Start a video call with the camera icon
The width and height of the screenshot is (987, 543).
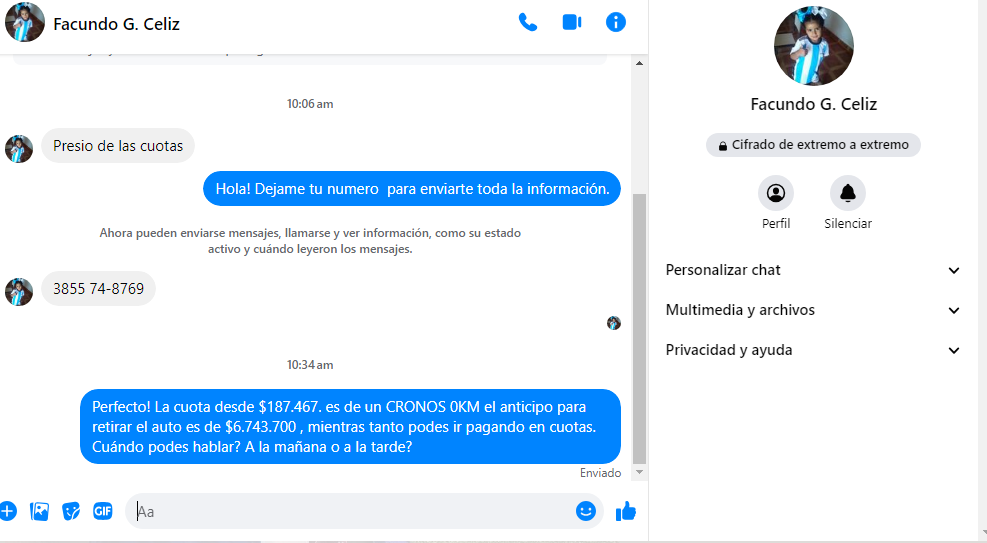coord(572,23)
